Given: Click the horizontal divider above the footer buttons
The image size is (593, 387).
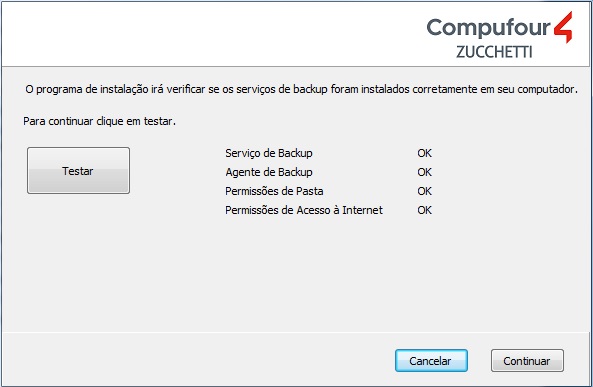Looking at the screenshot, I should click(x=296, y=333).
